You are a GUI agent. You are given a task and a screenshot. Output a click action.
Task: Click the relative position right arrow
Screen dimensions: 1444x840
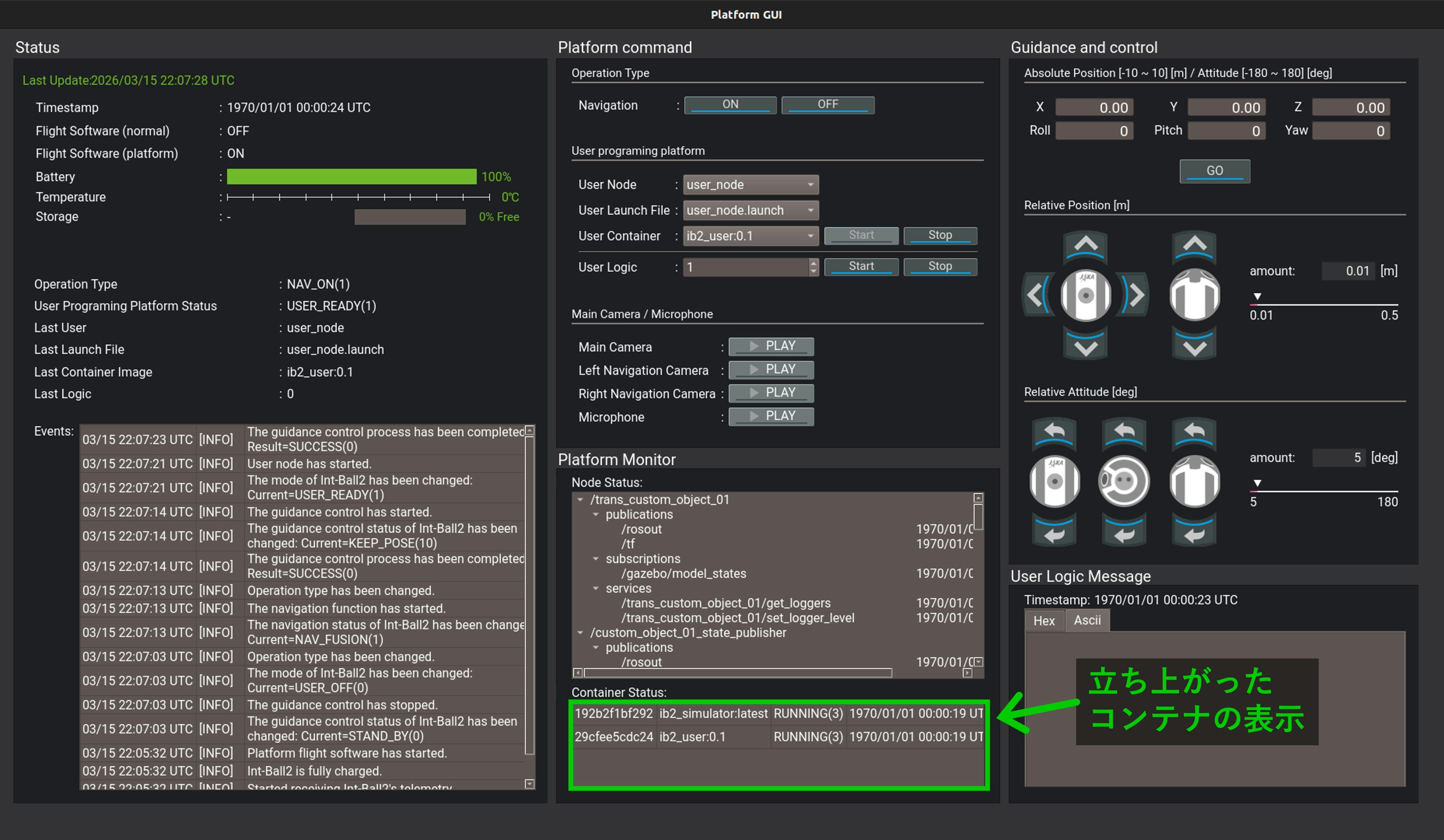1136,296
